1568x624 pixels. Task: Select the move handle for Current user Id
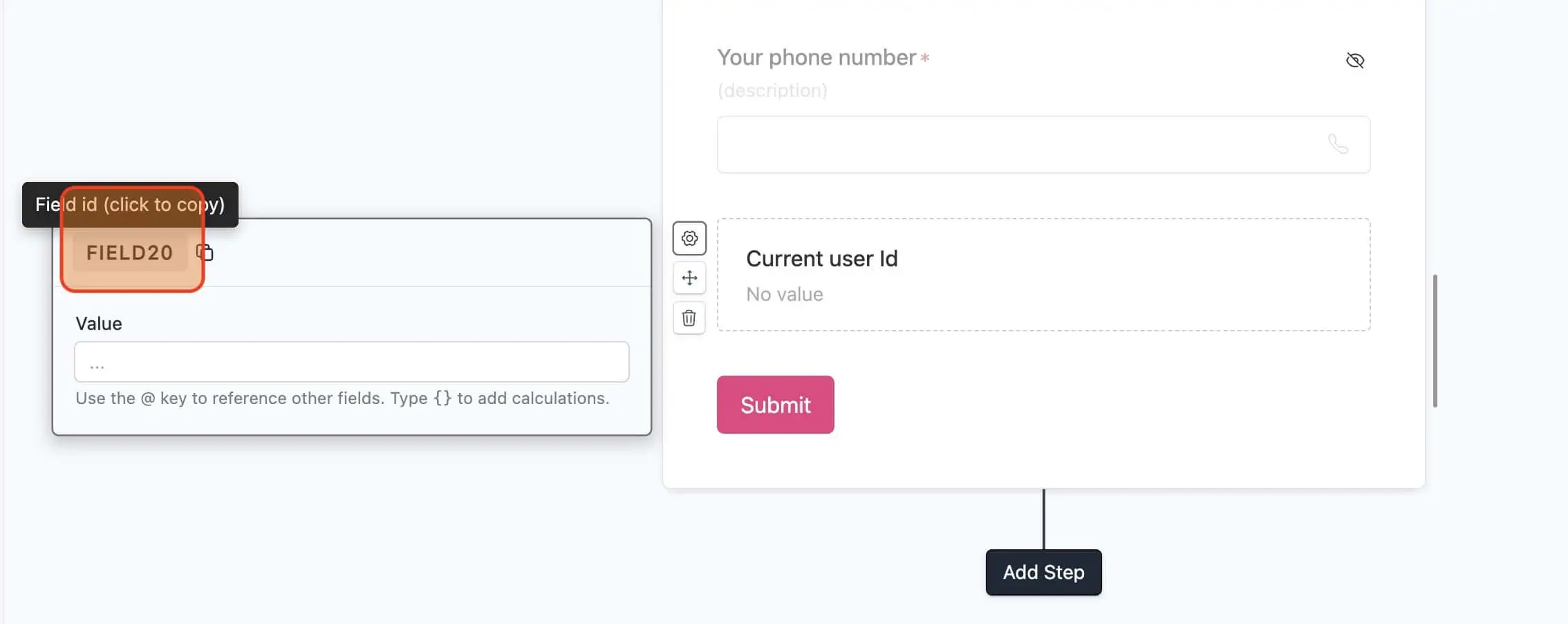689,277
